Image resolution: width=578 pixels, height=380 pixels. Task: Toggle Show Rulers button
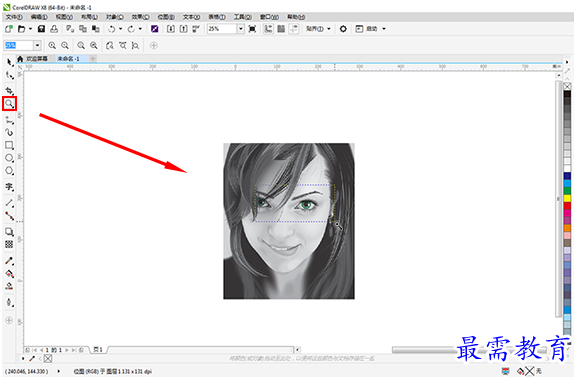coord(268,29)
